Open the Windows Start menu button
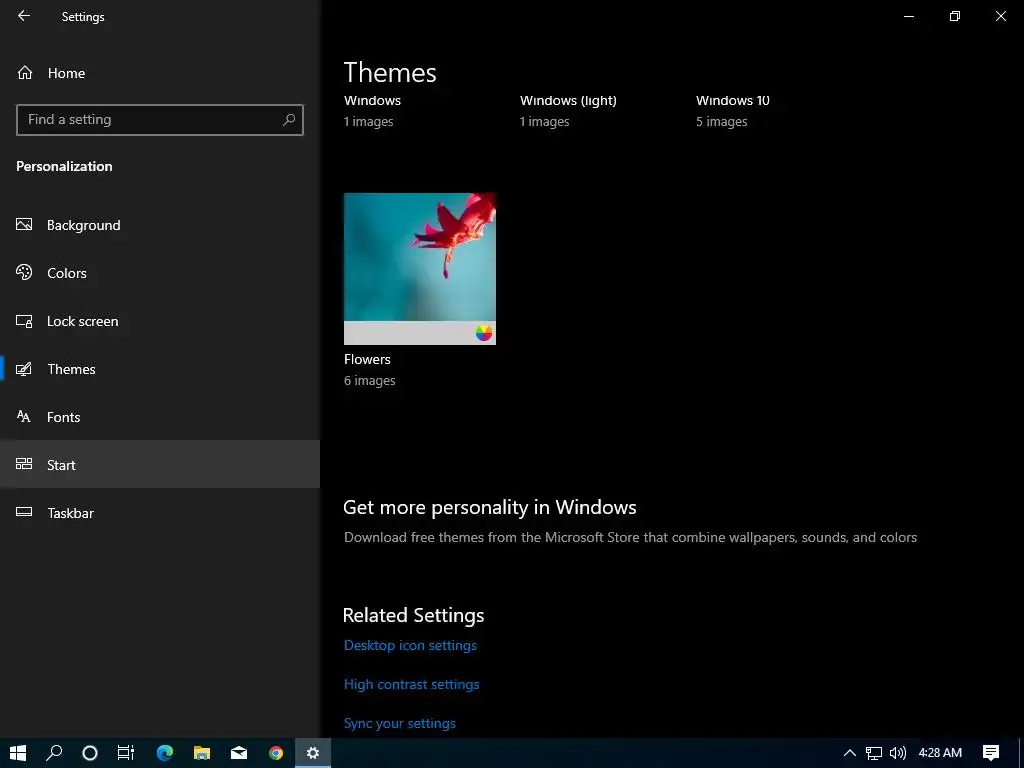 18,753
